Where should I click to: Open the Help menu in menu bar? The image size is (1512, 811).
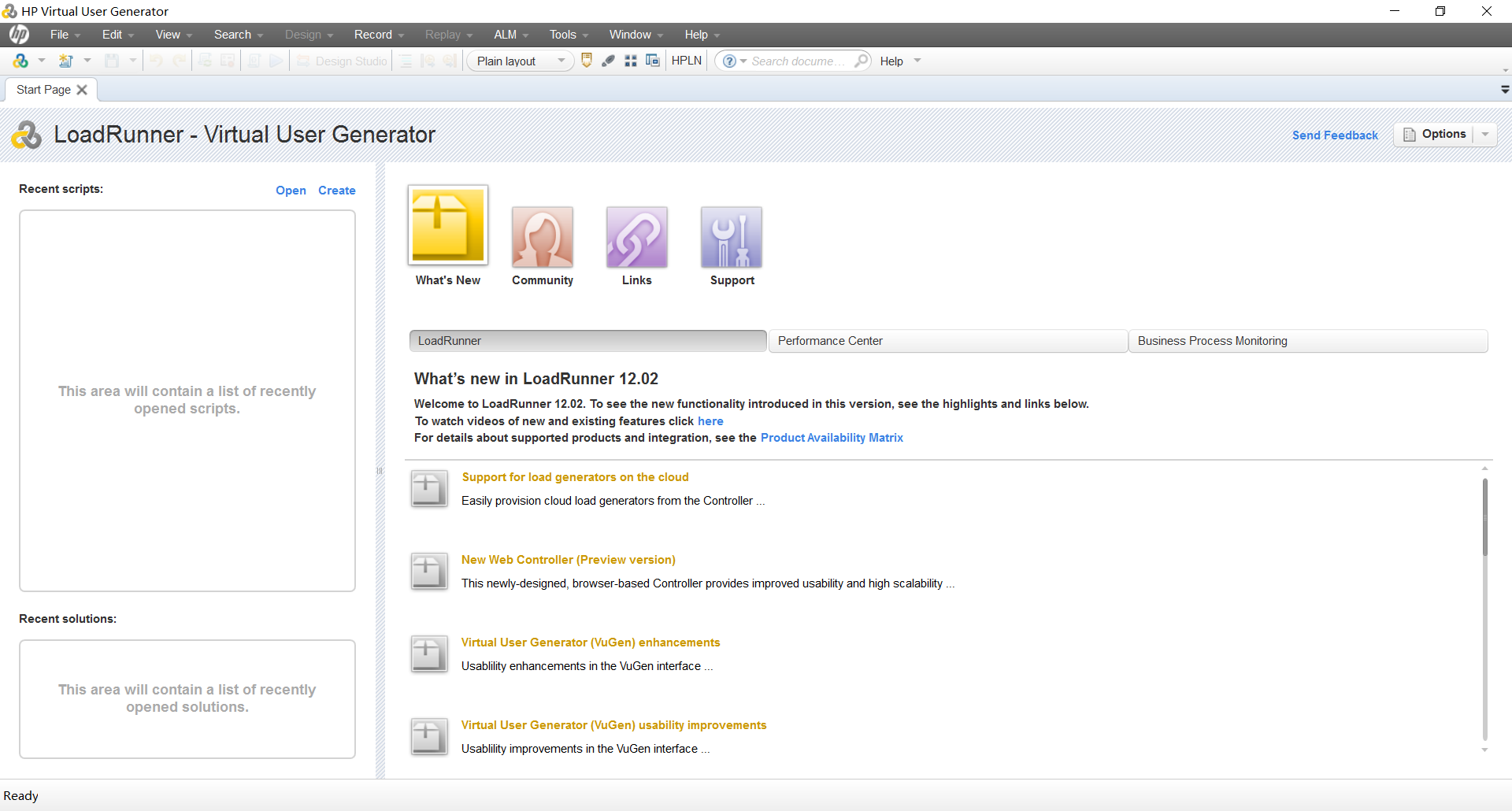[x=702, y=35]
